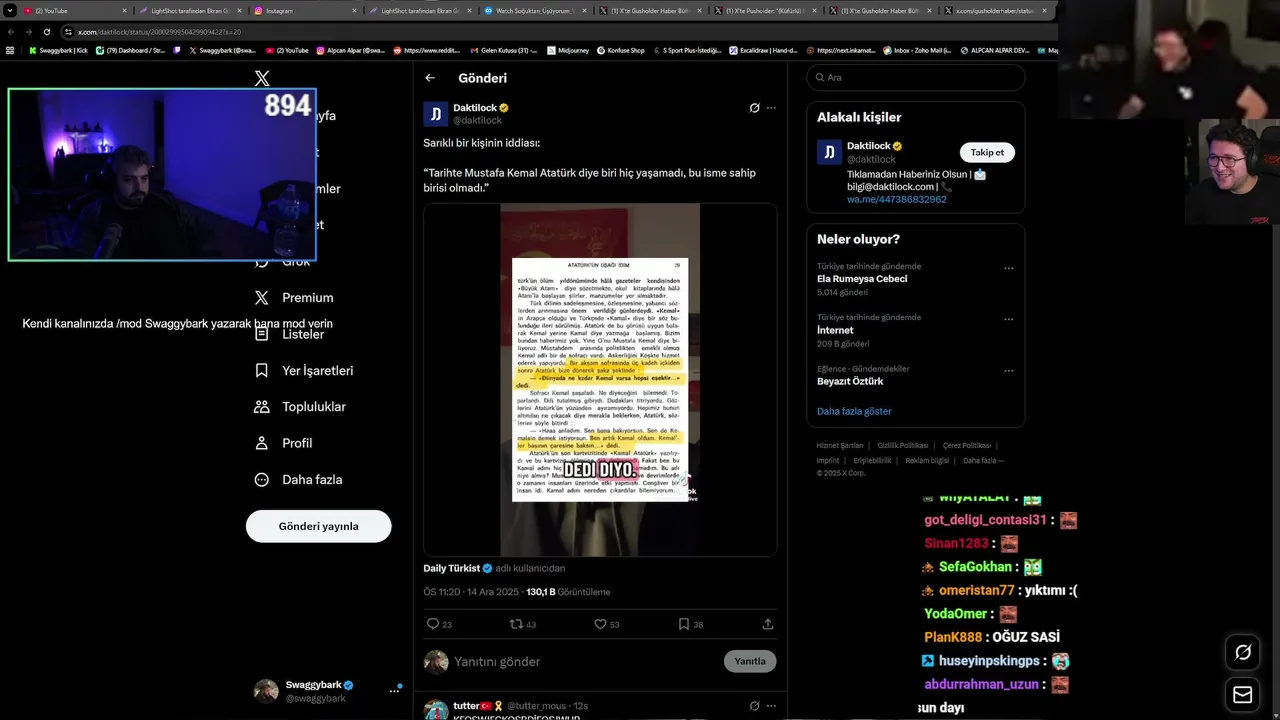
Task: Go to Profil in sidebar
Action: click(283, 443)
